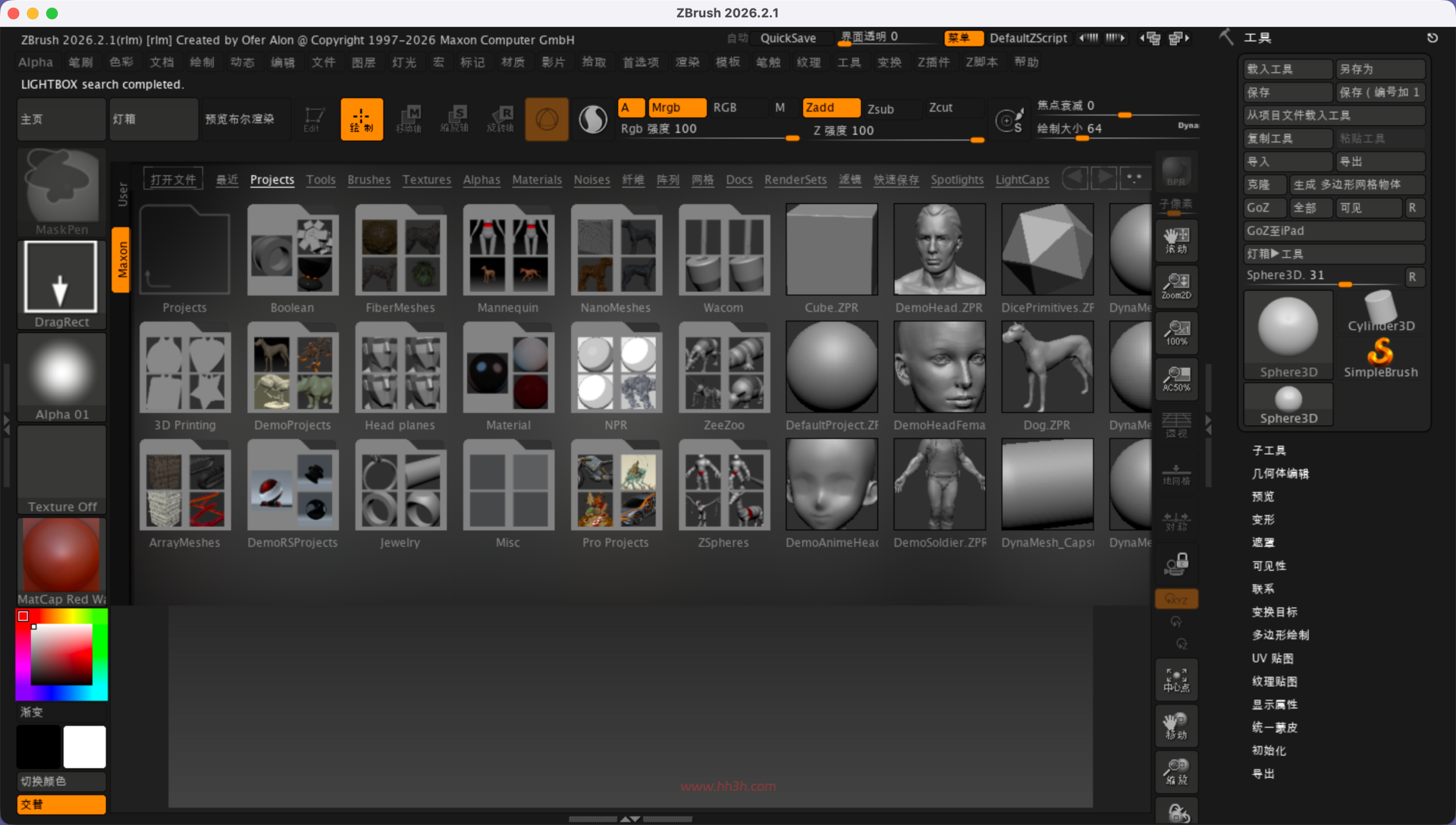
Task: Switch to the Brushes lightbox tab
Action: [369, 180]
